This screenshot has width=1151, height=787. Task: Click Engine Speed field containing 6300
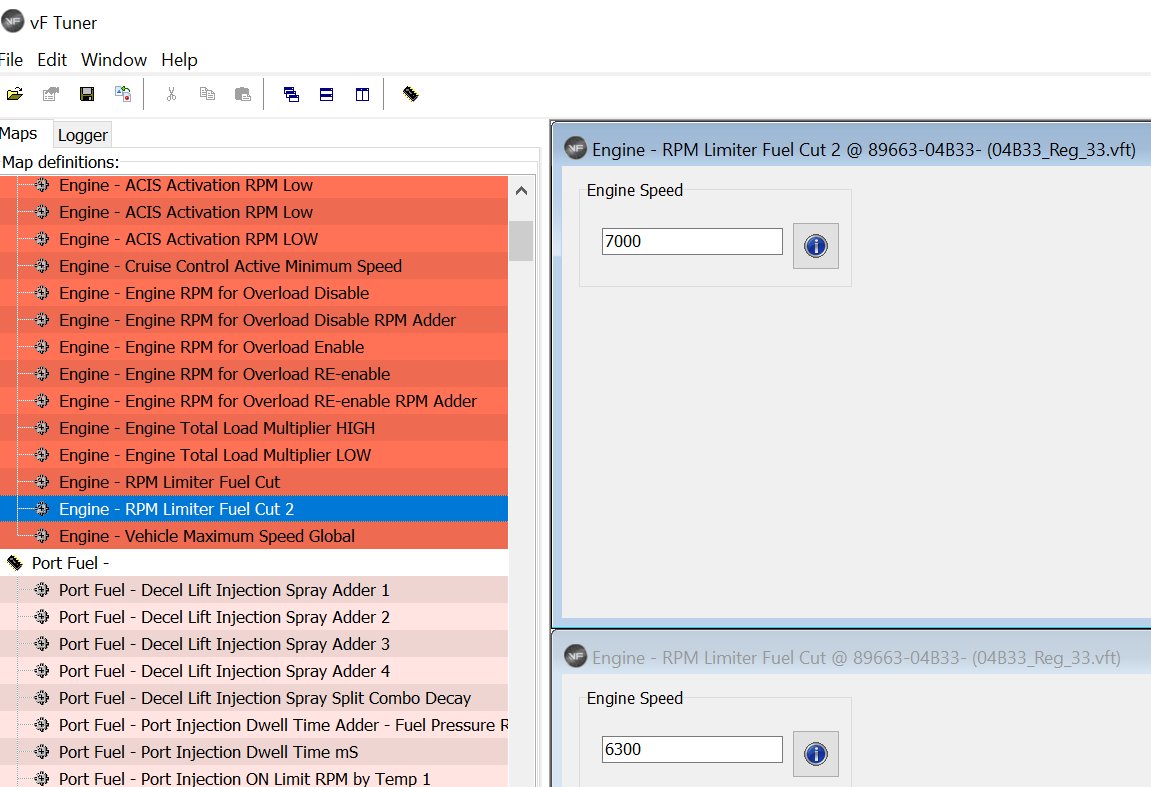[692, 750]
